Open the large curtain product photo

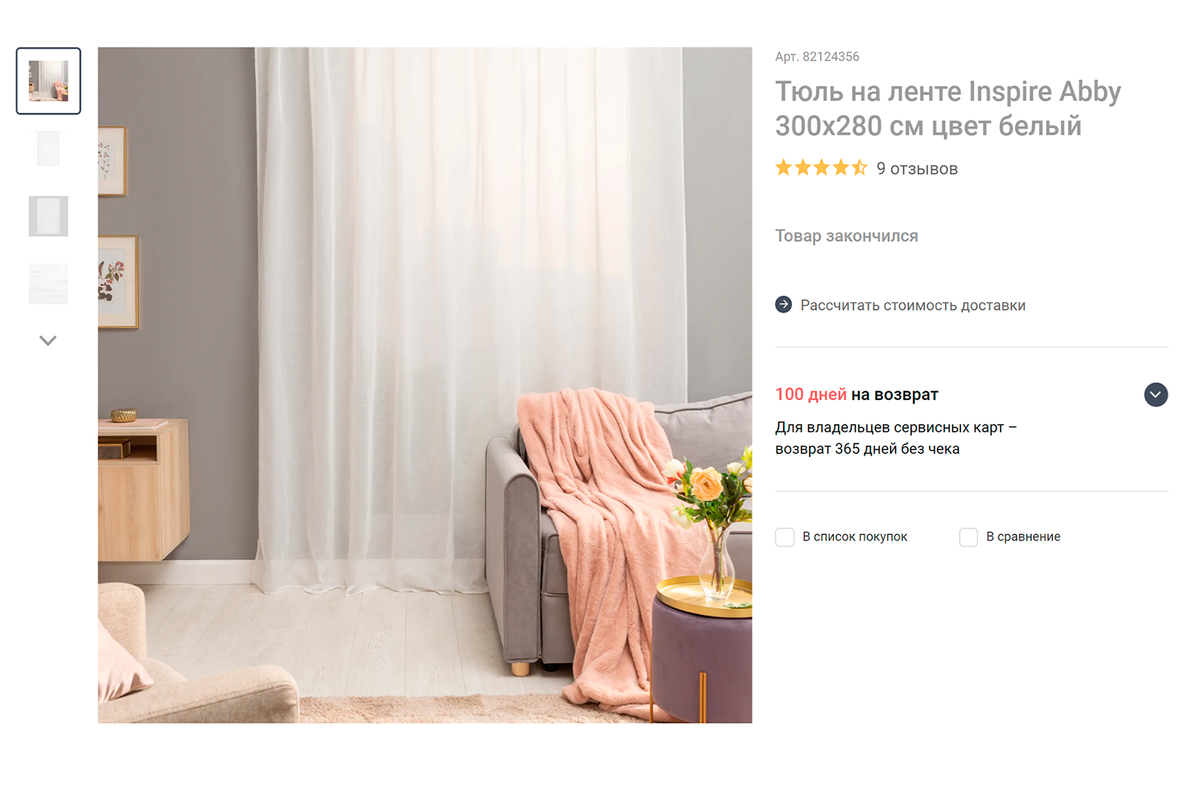pyautogui.click(x=425, y=385)
